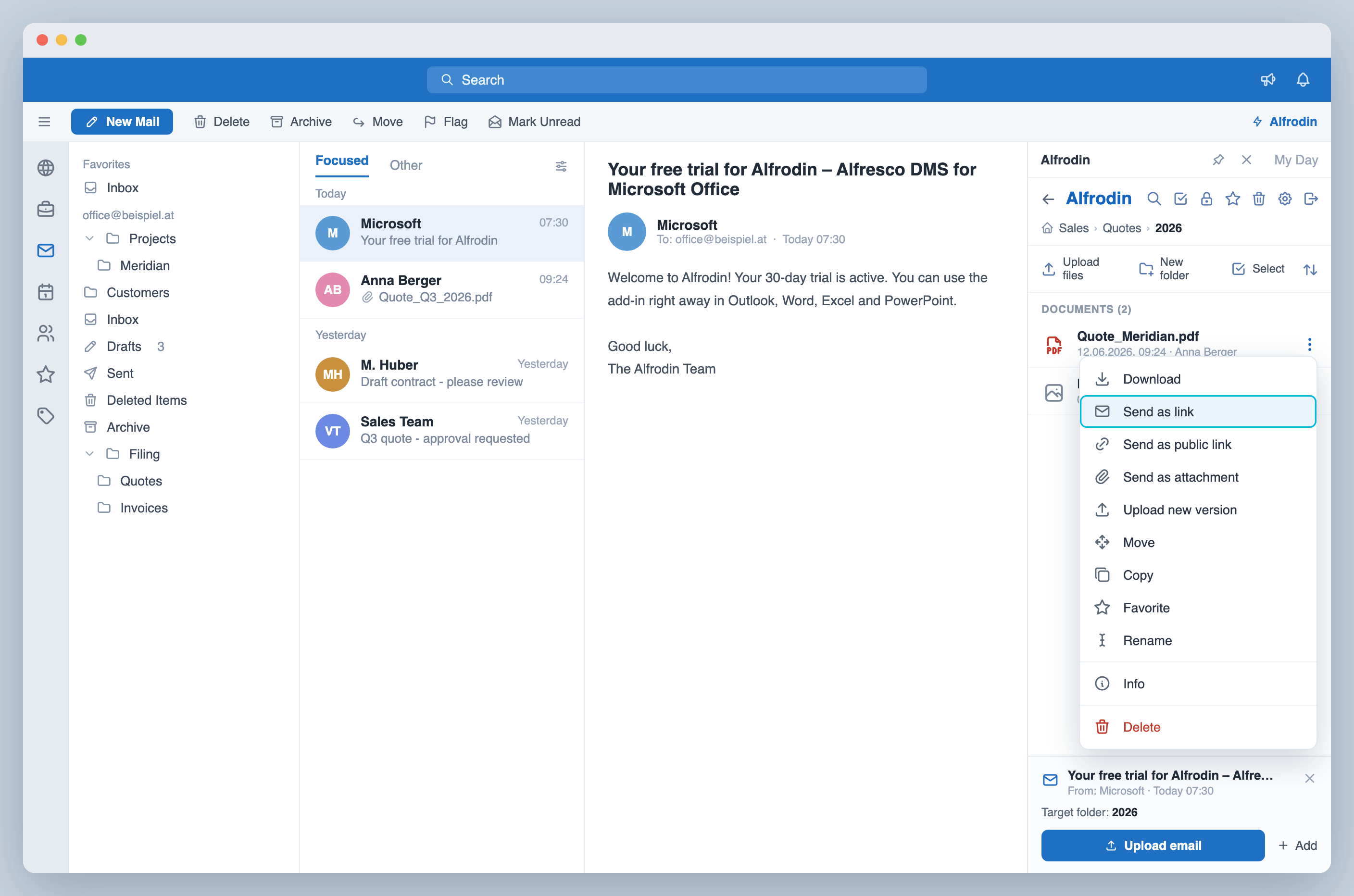
Task: Choose Upload new version
Action: click(x=1197, y=510)
